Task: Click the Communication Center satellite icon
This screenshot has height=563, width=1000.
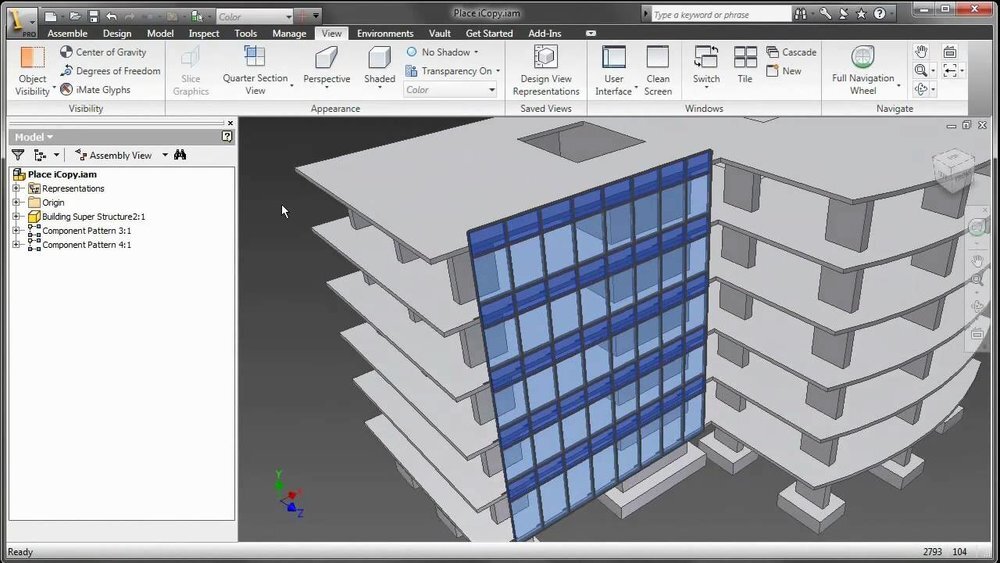Action: point(843,13)
